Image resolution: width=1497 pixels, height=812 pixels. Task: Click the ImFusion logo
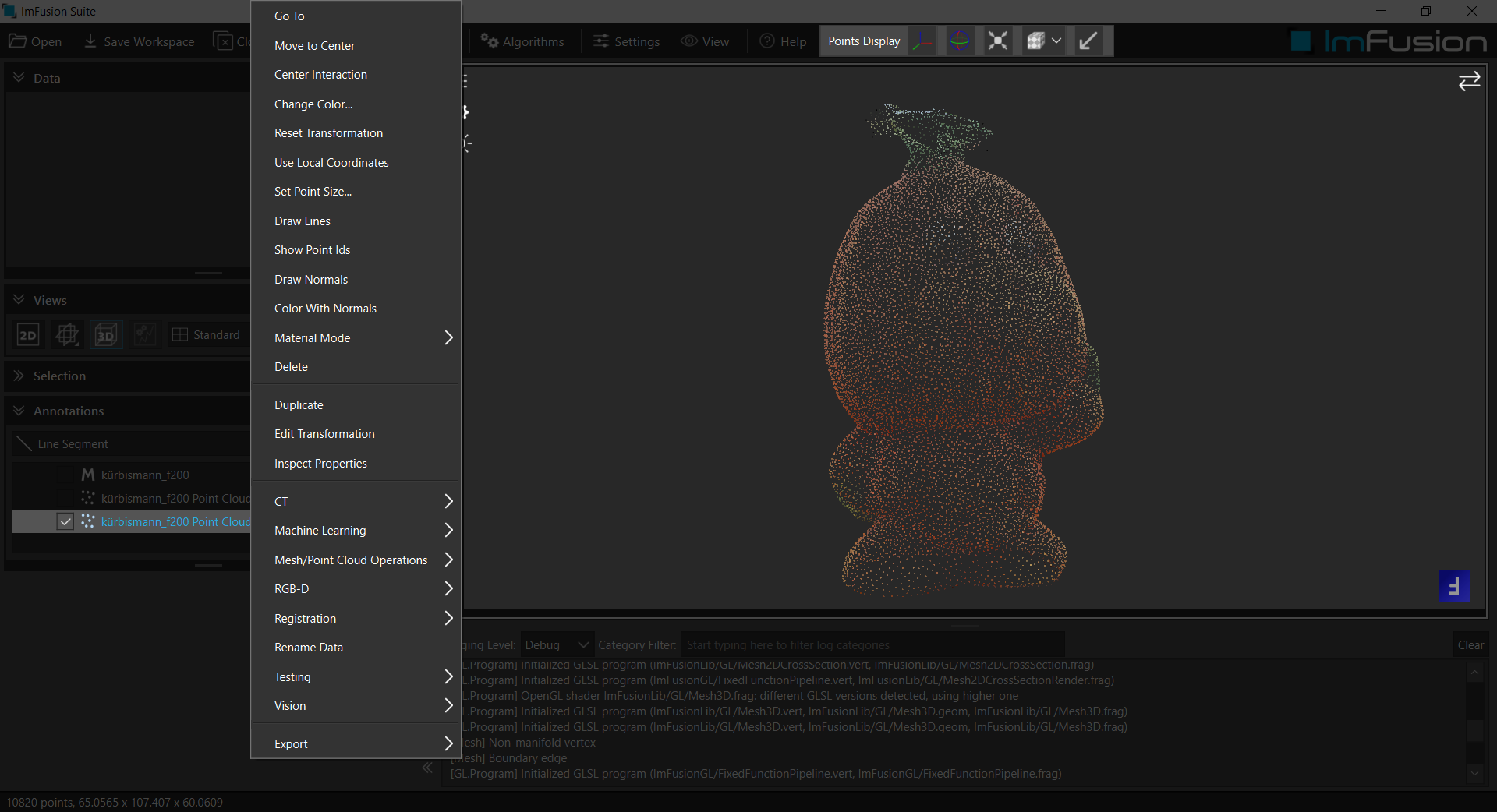click(1389, 41)
